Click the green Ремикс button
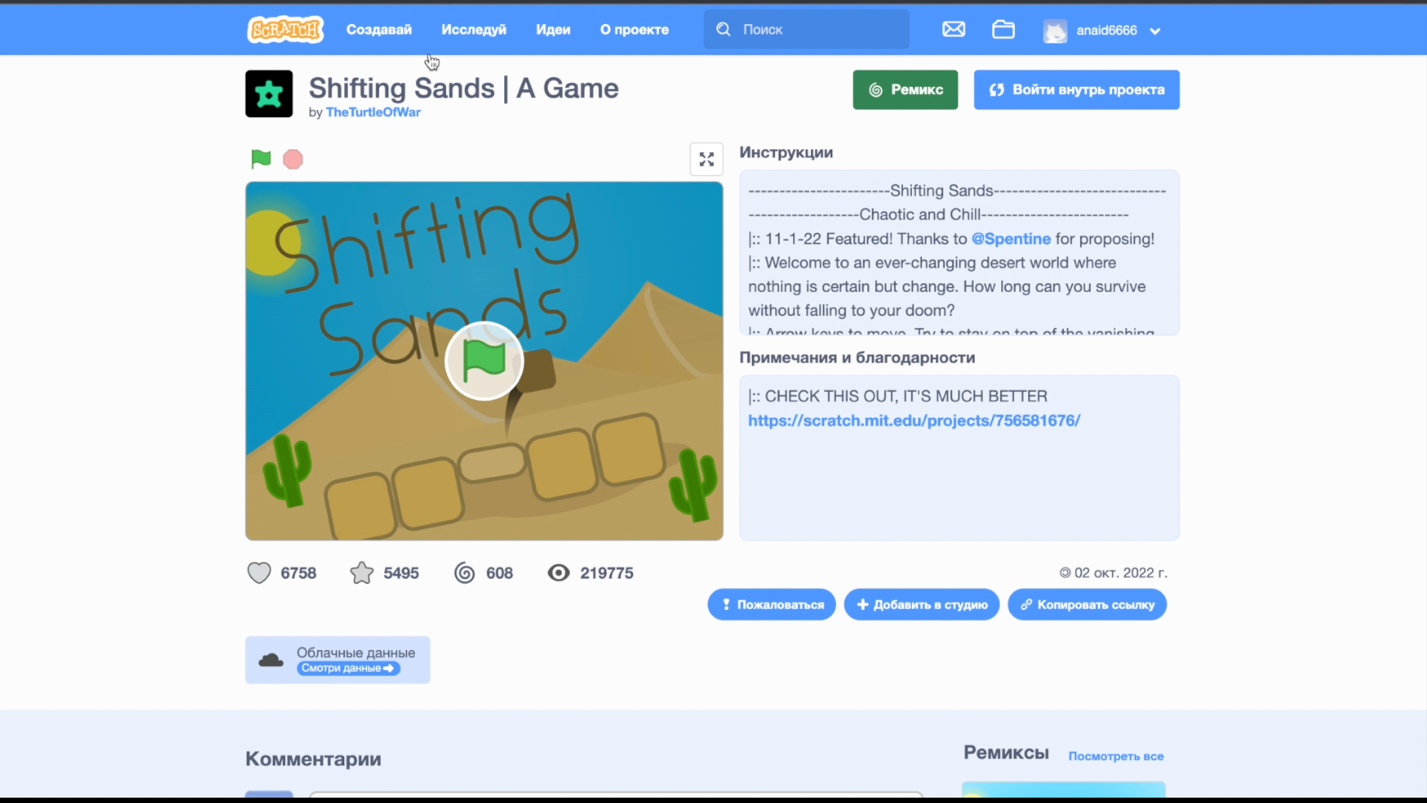Screen dimensions: 1427x803 [x=905, y=90]
